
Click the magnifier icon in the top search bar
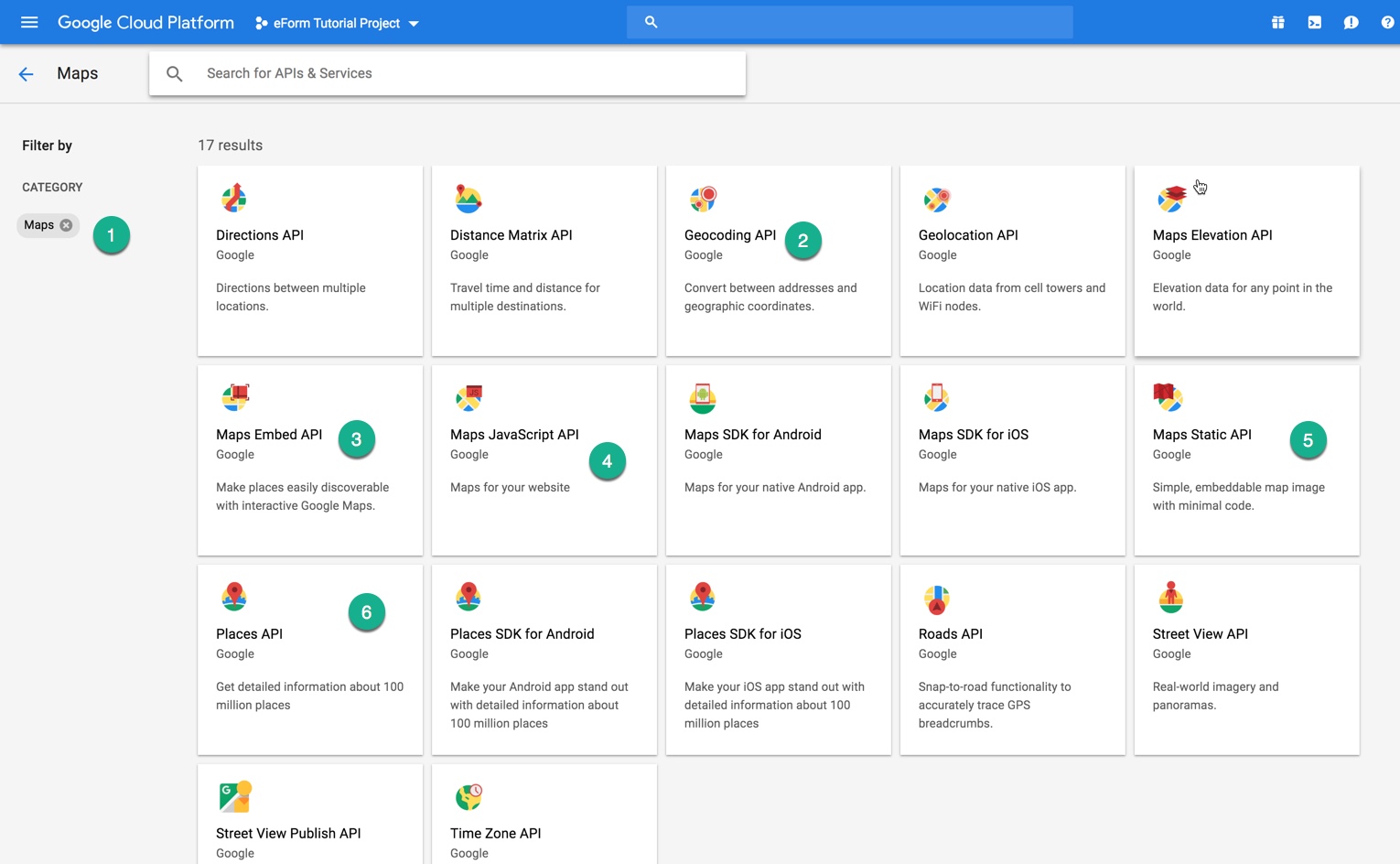(651, 22)
